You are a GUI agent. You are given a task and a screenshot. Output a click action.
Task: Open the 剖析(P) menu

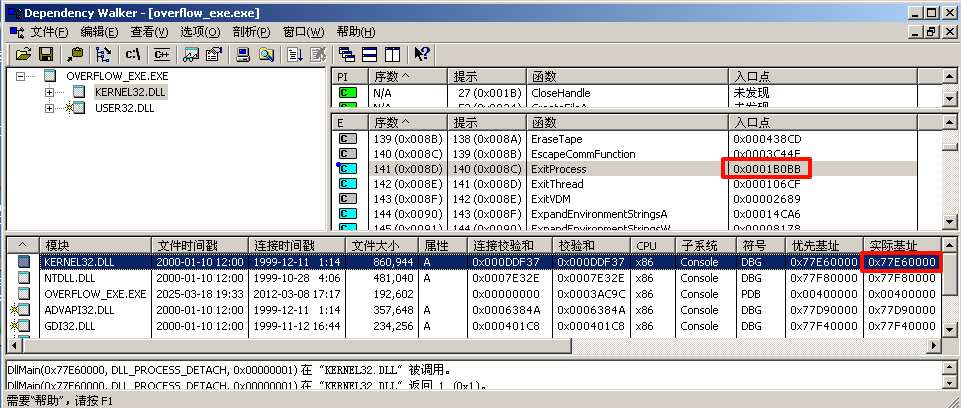tap(251, 32)
